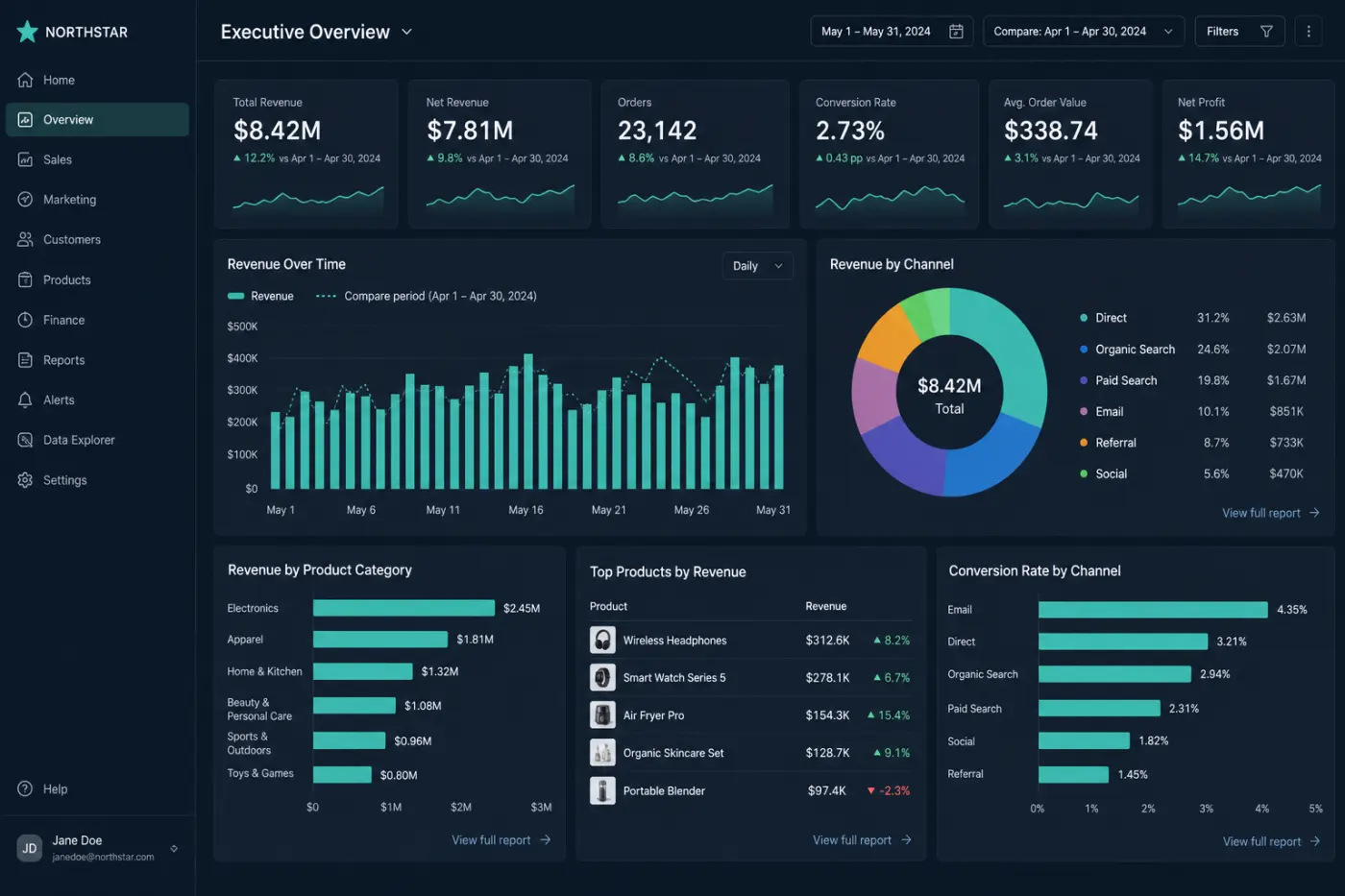
Task: Open the three-dot more options menu
Action: click(1308, 32)
